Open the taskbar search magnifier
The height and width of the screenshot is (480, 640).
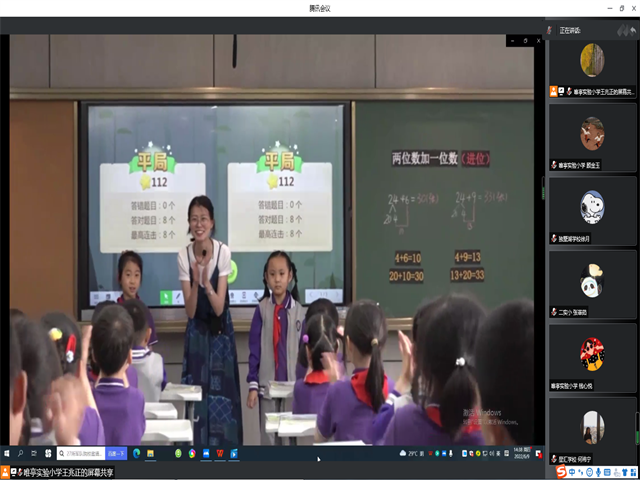(20, 453)
